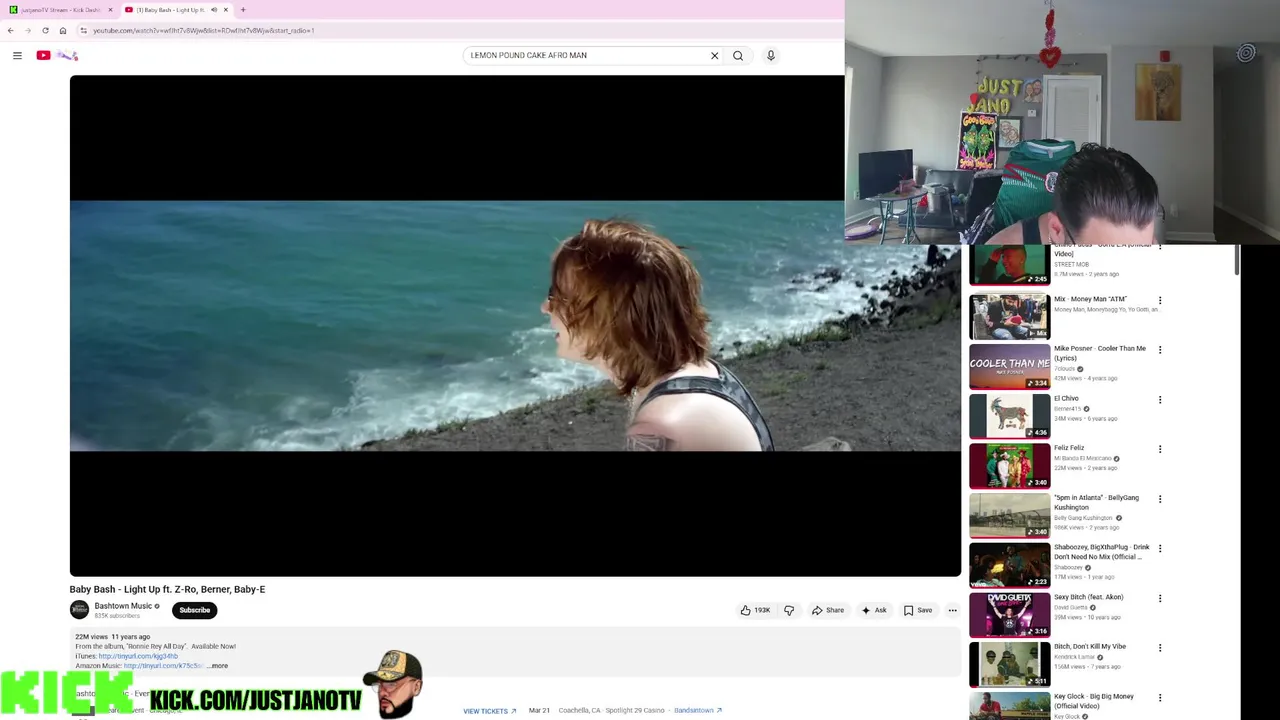Screen dimensions: 1280x720
Task: Open Feliz Feliz video thumbnail
Action: tap(1009, 466)
